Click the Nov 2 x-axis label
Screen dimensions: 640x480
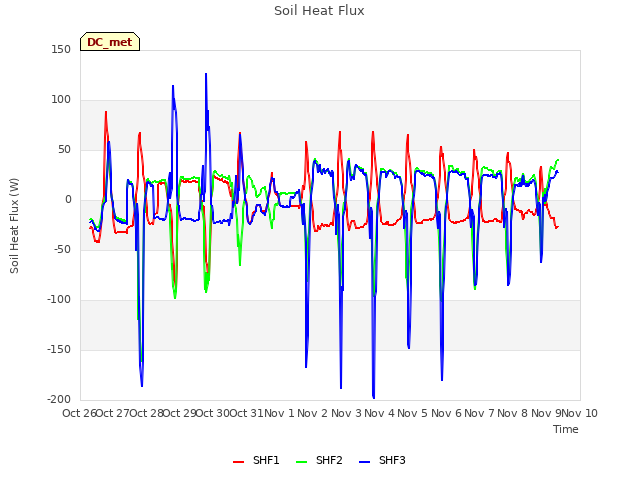[x=313, y=413]
